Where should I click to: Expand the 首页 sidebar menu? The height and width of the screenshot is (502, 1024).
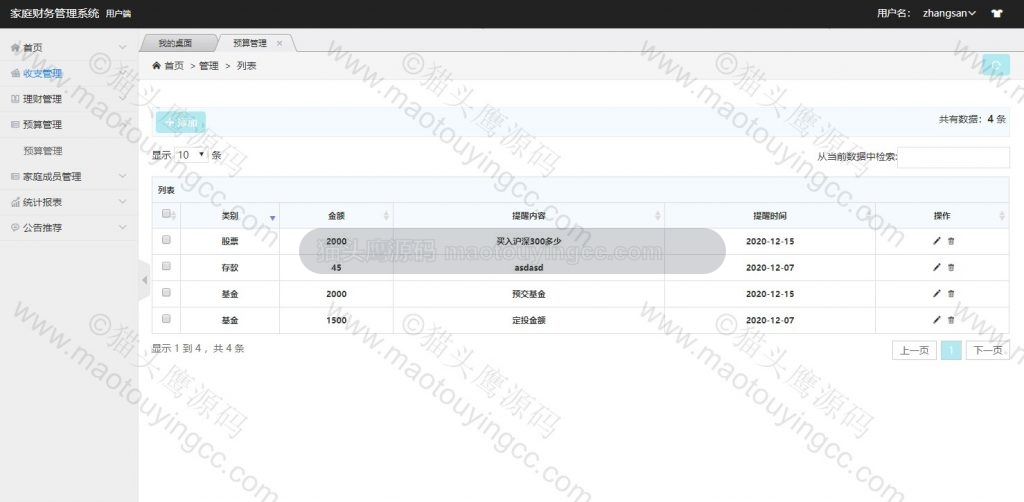pos(69,48)
